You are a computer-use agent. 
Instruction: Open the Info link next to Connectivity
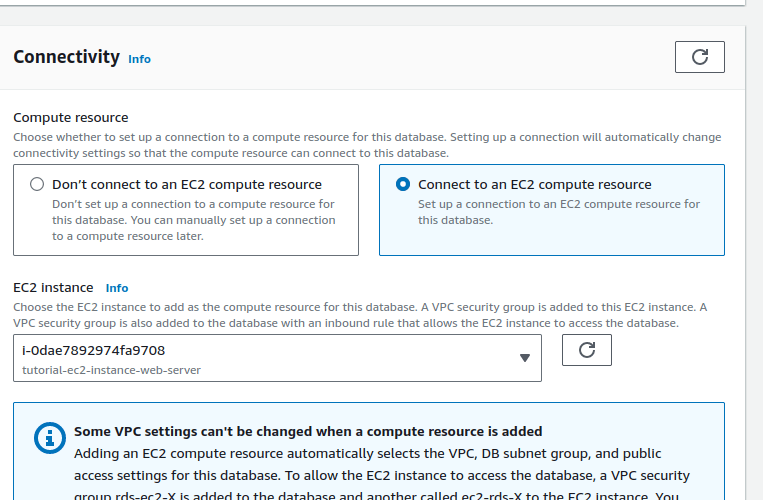click(x=139, y=59)
